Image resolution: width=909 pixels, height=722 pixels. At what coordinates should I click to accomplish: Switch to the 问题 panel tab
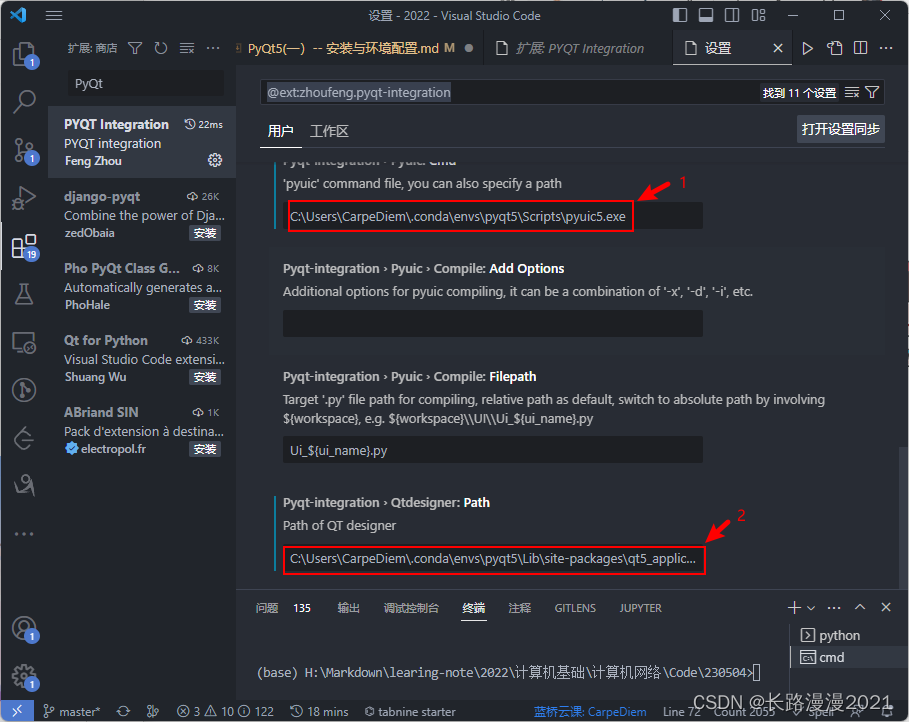[x=267, y=608]
